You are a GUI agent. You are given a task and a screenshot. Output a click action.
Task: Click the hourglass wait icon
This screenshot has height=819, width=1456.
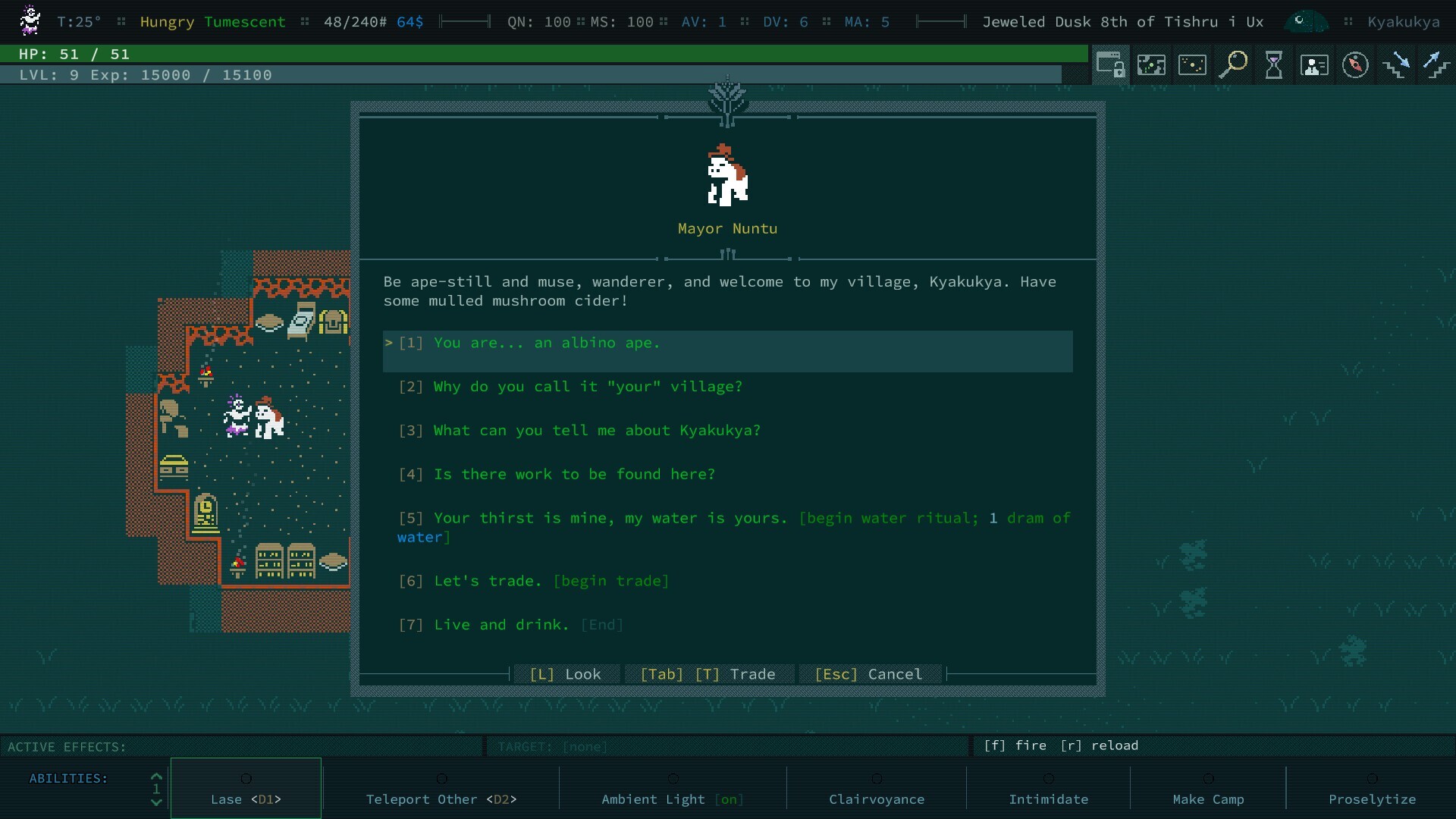point(1274,65)
